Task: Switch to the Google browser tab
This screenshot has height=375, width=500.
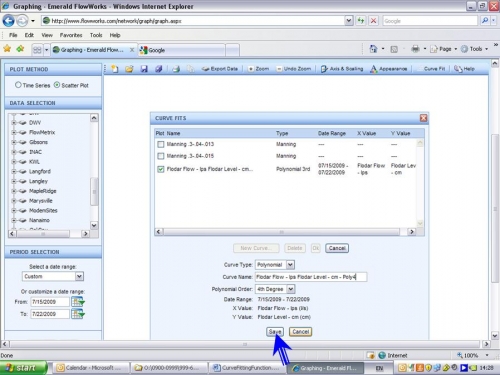Action: [x=182, y=50]
